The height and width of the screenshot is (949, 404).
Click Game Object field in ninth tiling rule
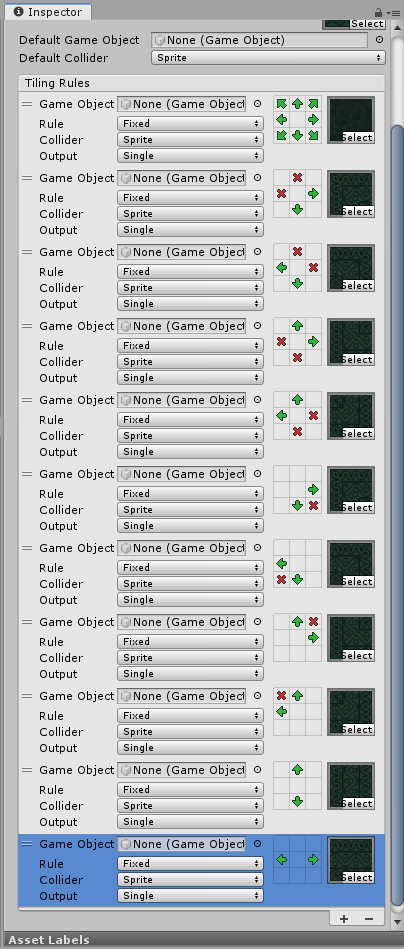[181, 696]
